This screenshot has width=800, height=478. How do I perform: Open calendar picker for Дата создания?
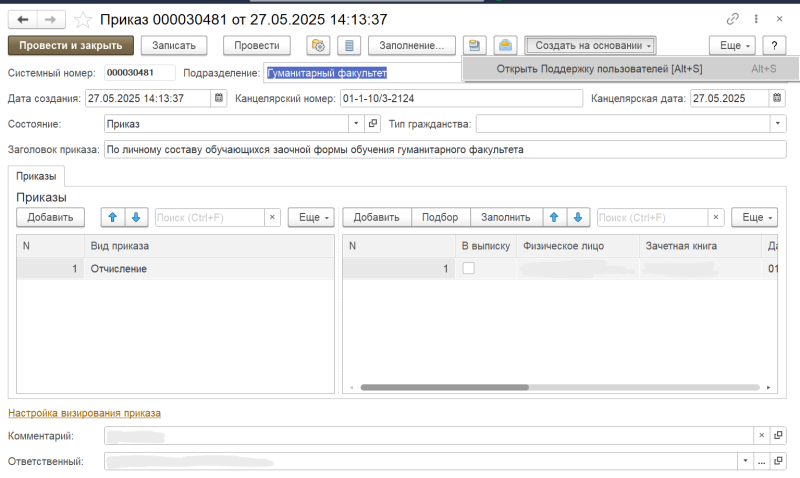[x=218, y=98]
